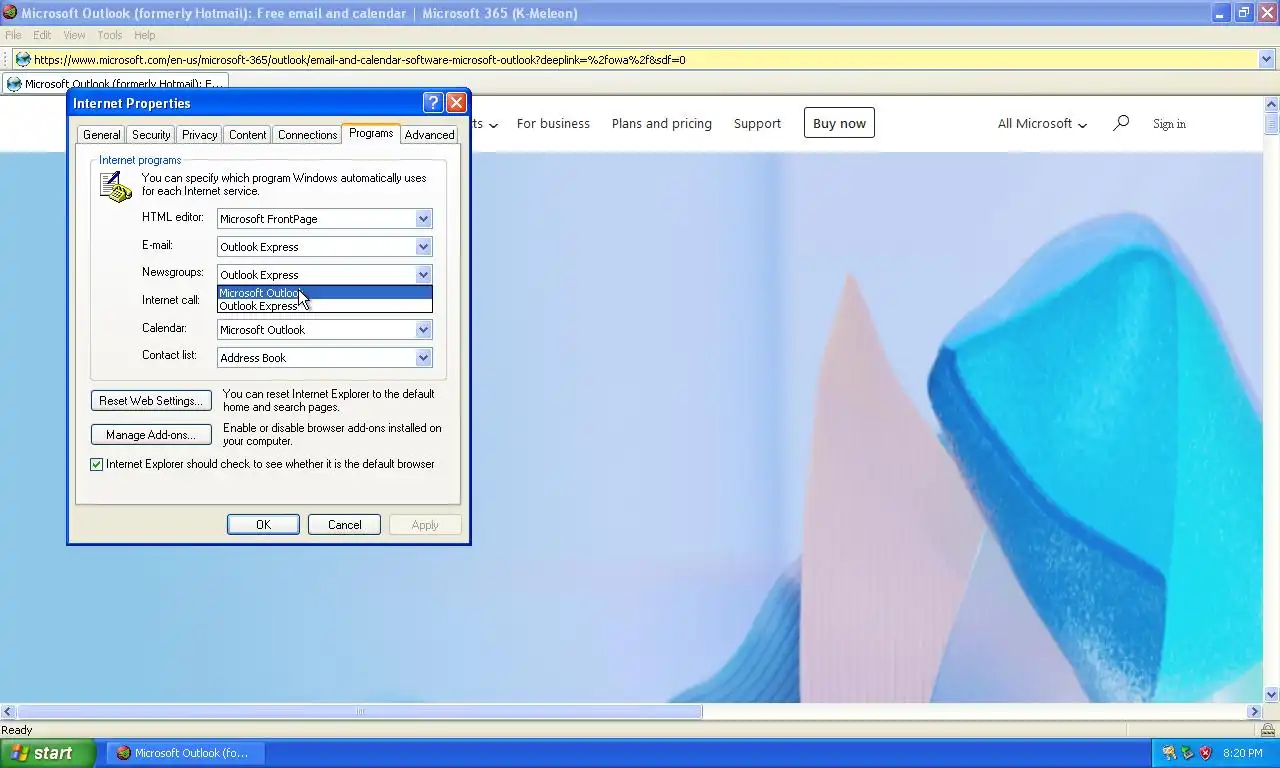The height and width of the screenshot is (768, 1280).
Task: Close the Internet Properties dialog
Action: (456, 103)
